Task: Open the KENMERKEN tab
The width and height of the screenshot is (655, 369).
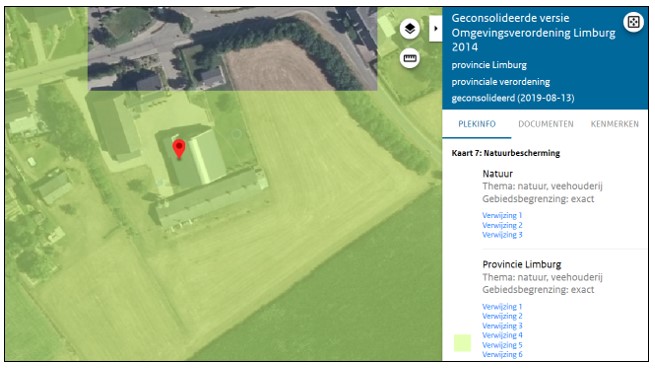Action: pos(614,124)
